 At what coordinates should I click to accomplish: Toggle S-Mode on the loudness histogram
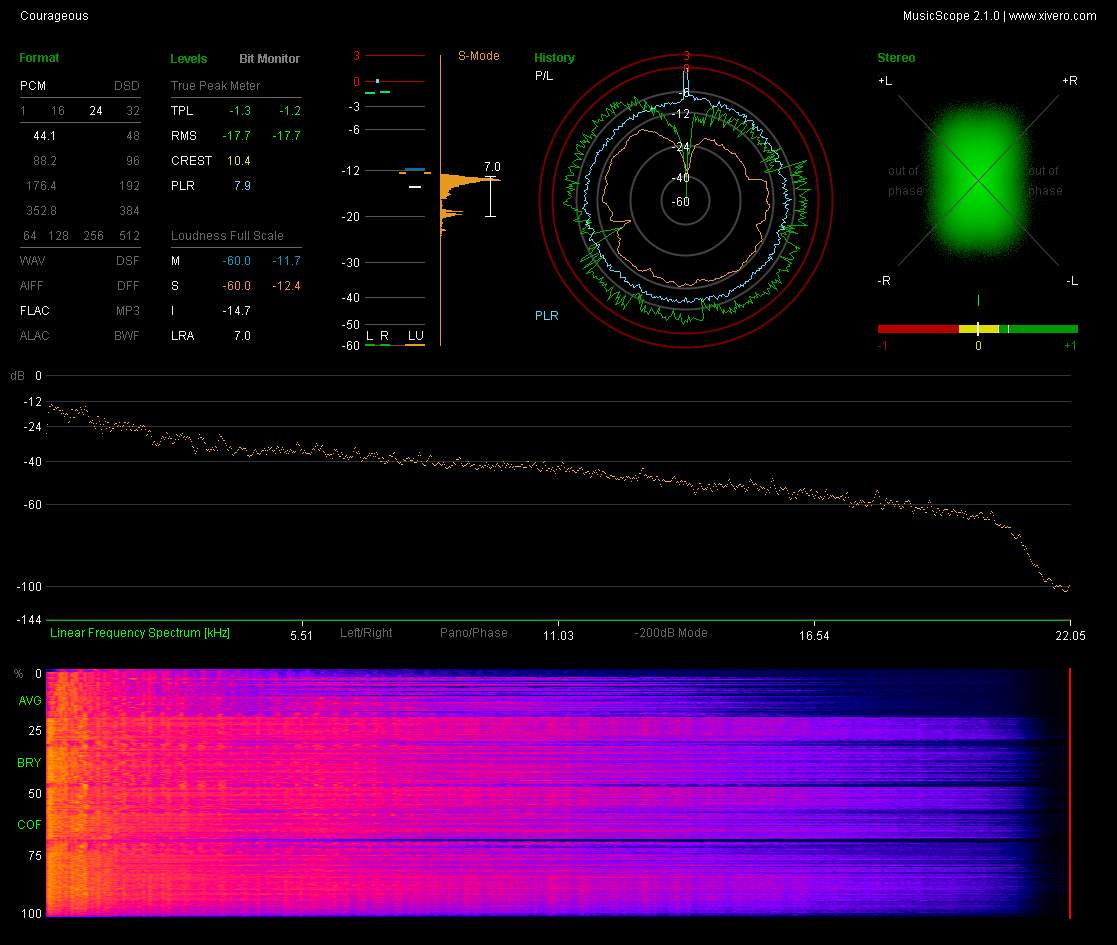pos(478,56)
